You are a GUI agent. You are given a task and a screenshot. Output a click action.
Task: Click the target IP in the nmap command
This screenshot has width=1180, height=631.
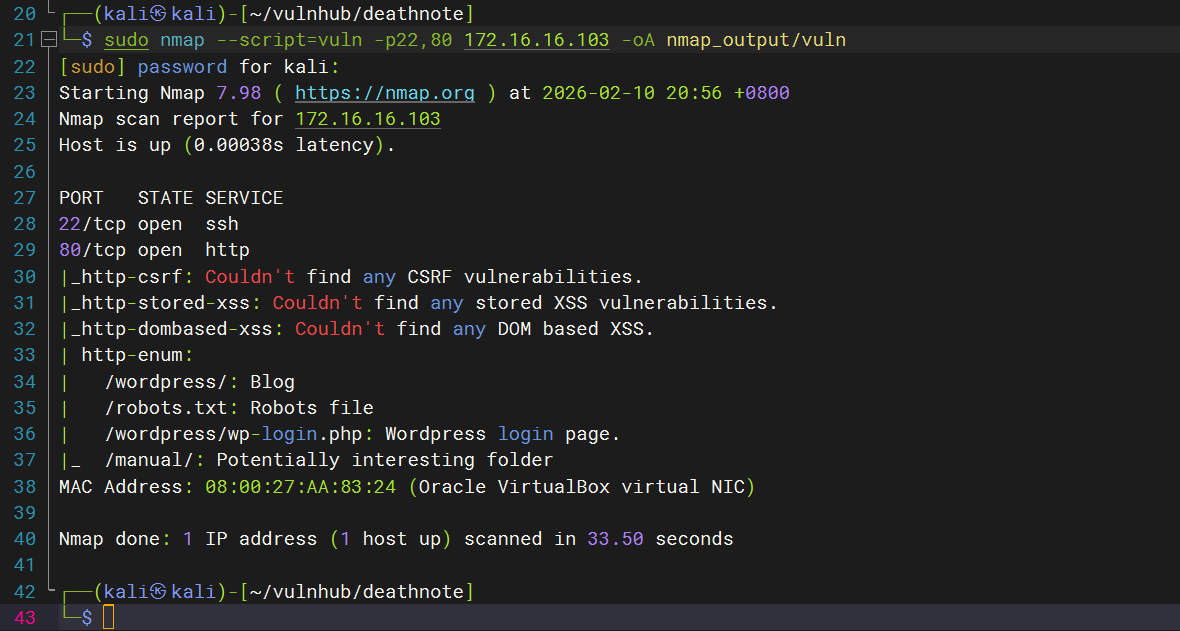click(536, 41)
